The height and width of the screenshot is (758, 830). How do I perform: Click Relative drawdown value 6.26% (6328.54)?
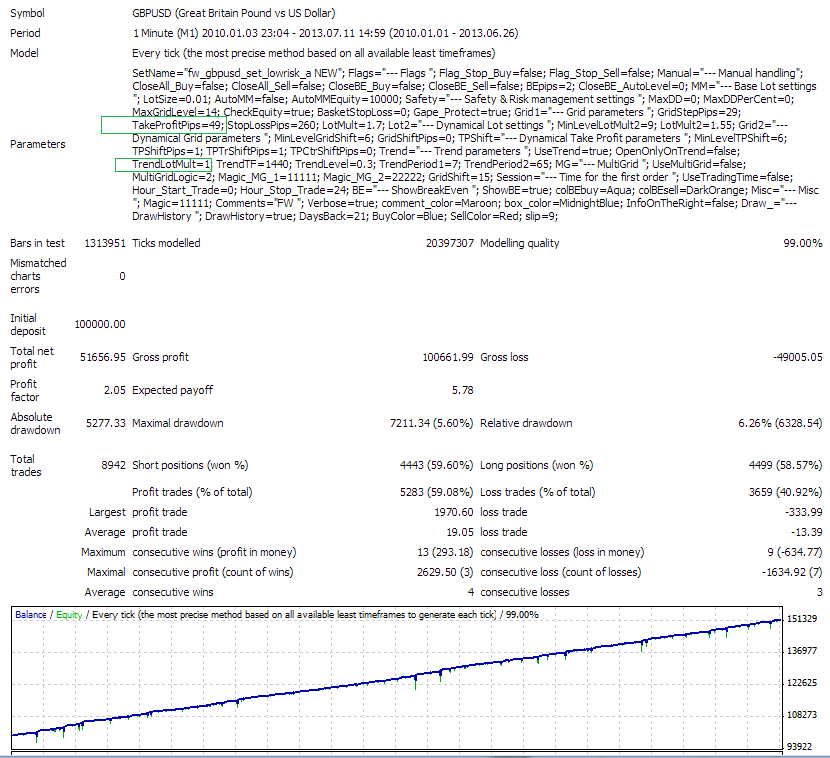(780, 423)
